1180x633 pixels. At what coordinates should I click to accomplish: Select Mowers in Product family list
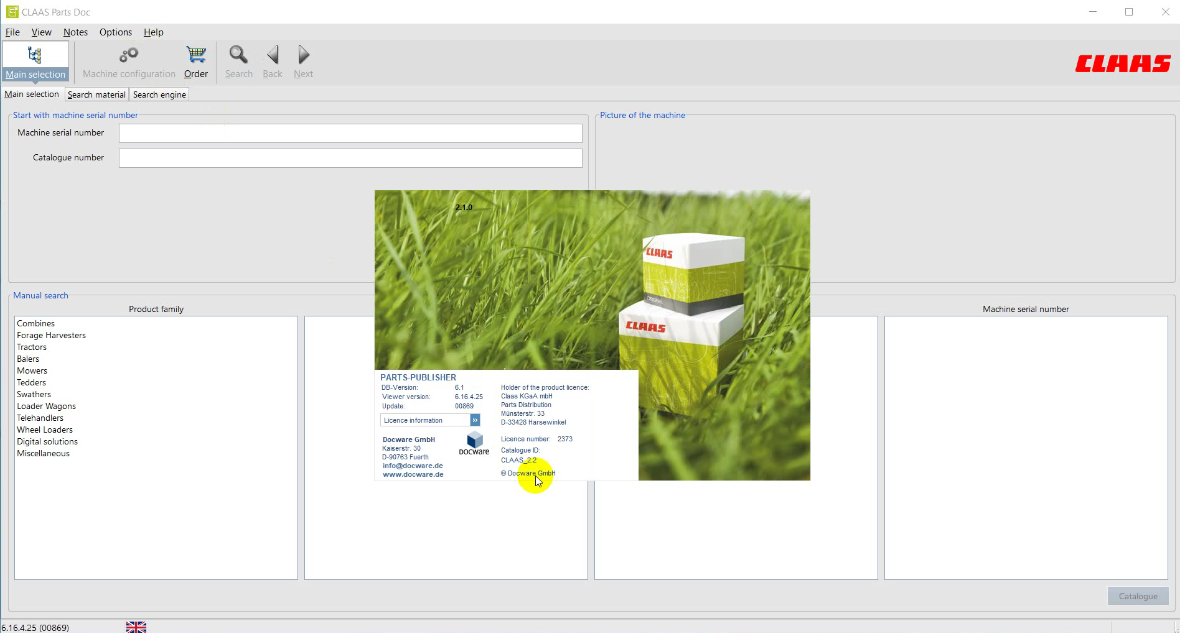click(32, 371)
